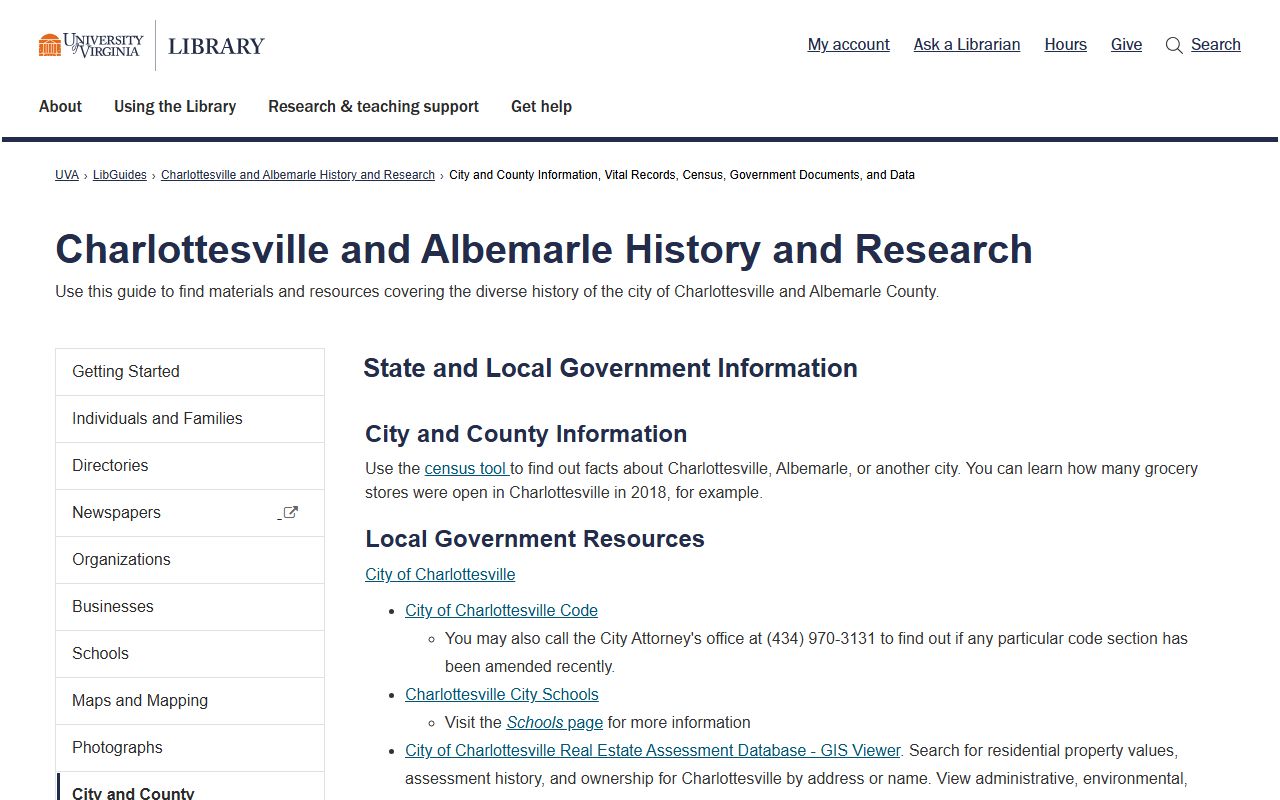Click City and County Information heading
This screenshot has height=800, width=1280.
[526, 434]
